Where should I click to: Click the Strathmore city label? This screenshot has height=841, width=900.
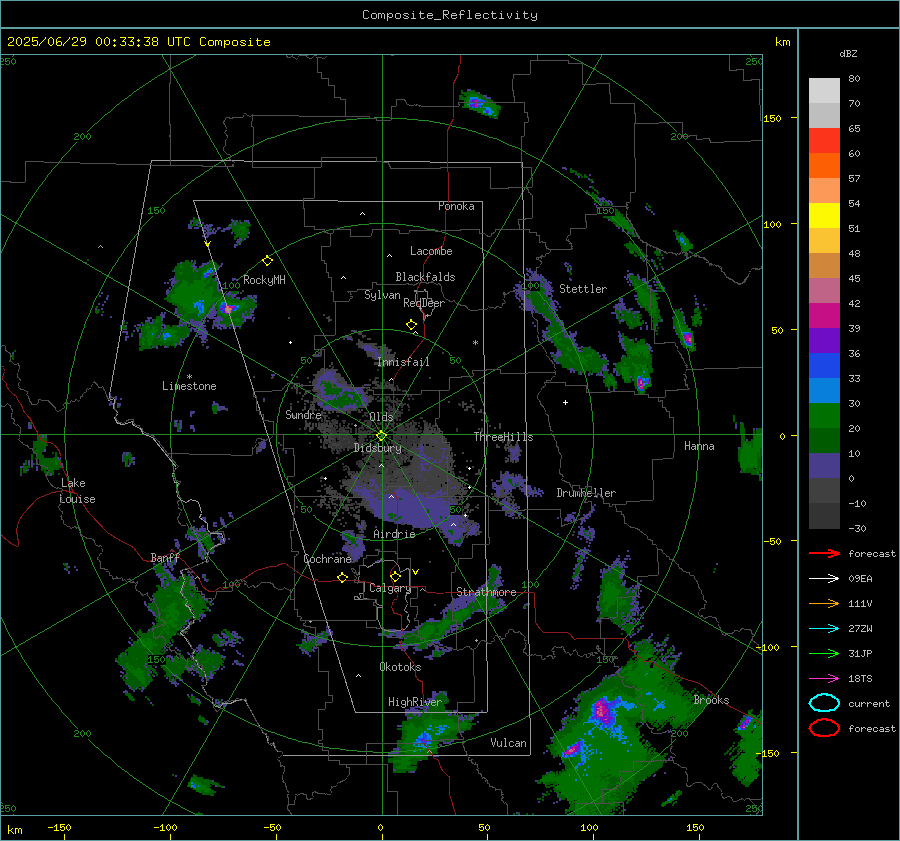coord(486,592)
